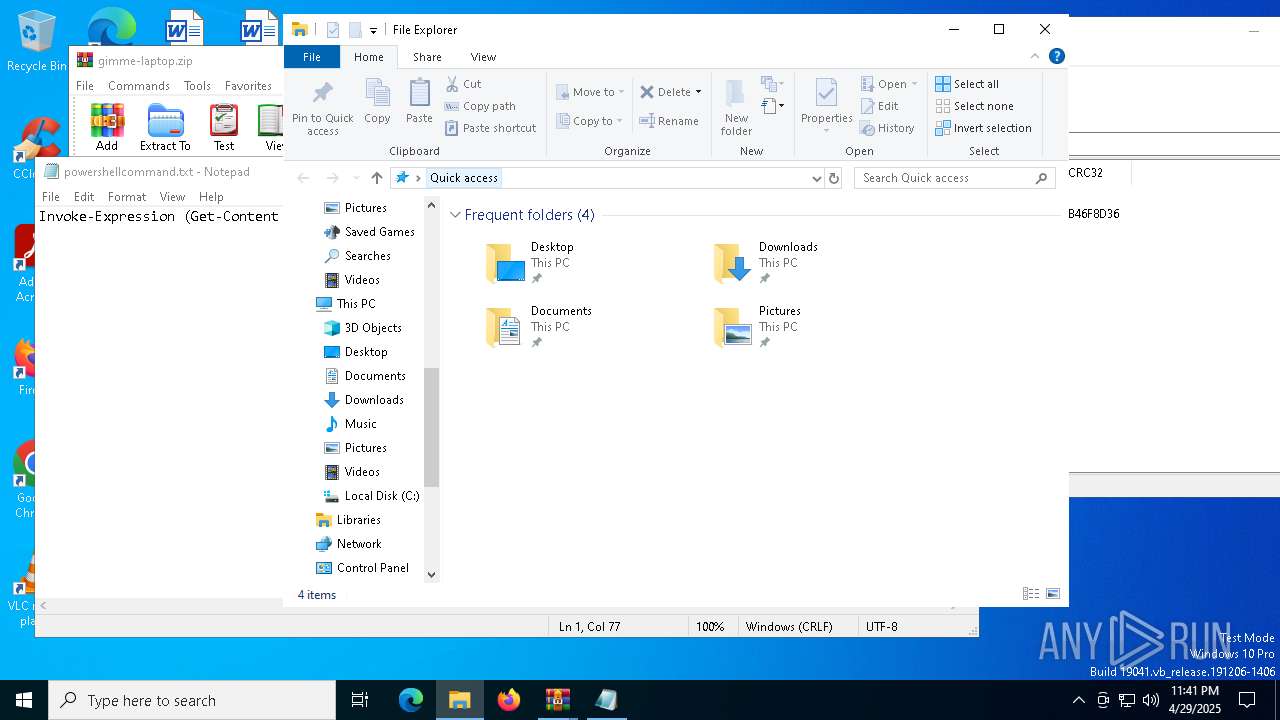Click WinRAR Extract To toolbar icon
1280x720 pixels.
[x=165, y=127]
